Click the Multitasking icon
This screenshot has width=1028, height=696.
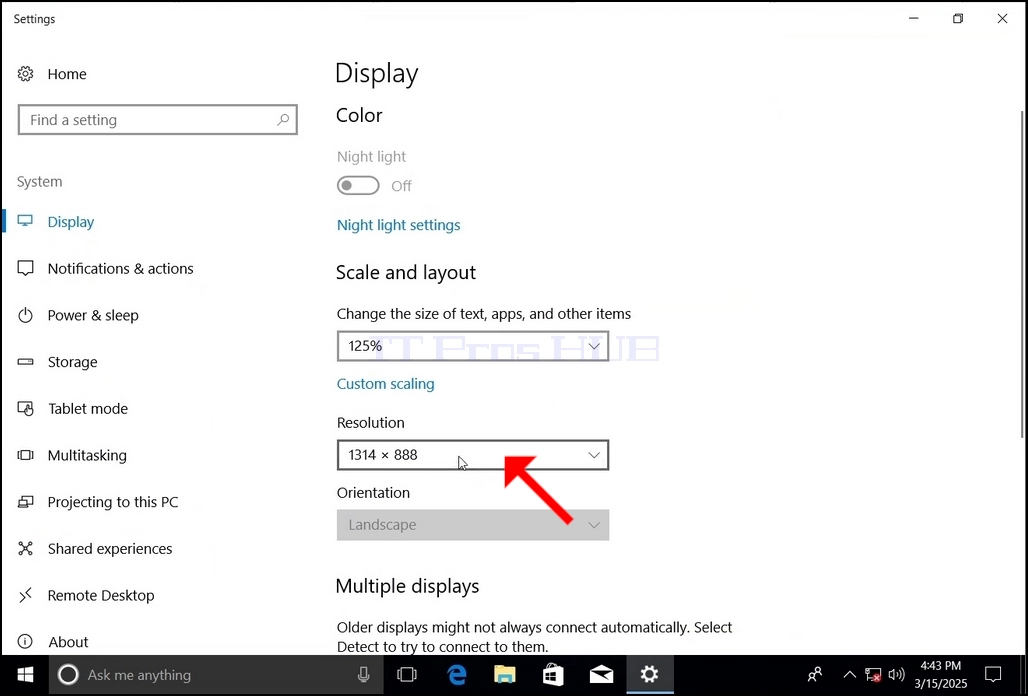point(26,455)
